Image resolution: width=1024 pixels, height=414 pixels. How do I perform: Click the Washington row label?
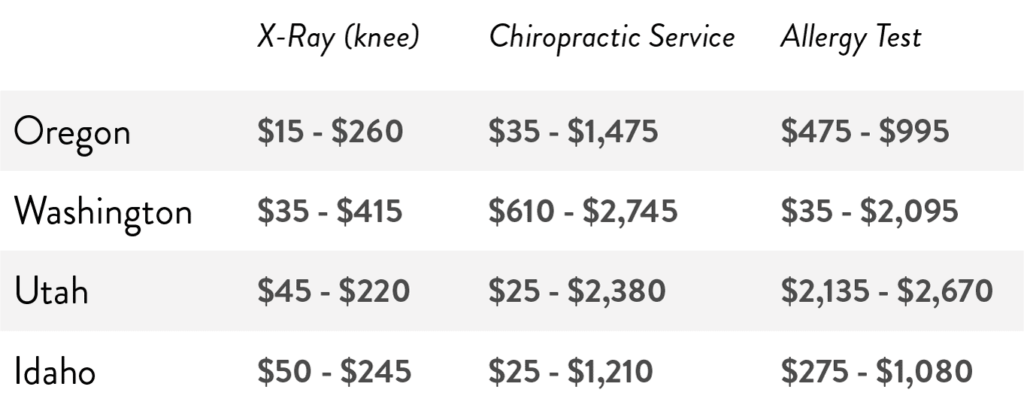(104, 212)
